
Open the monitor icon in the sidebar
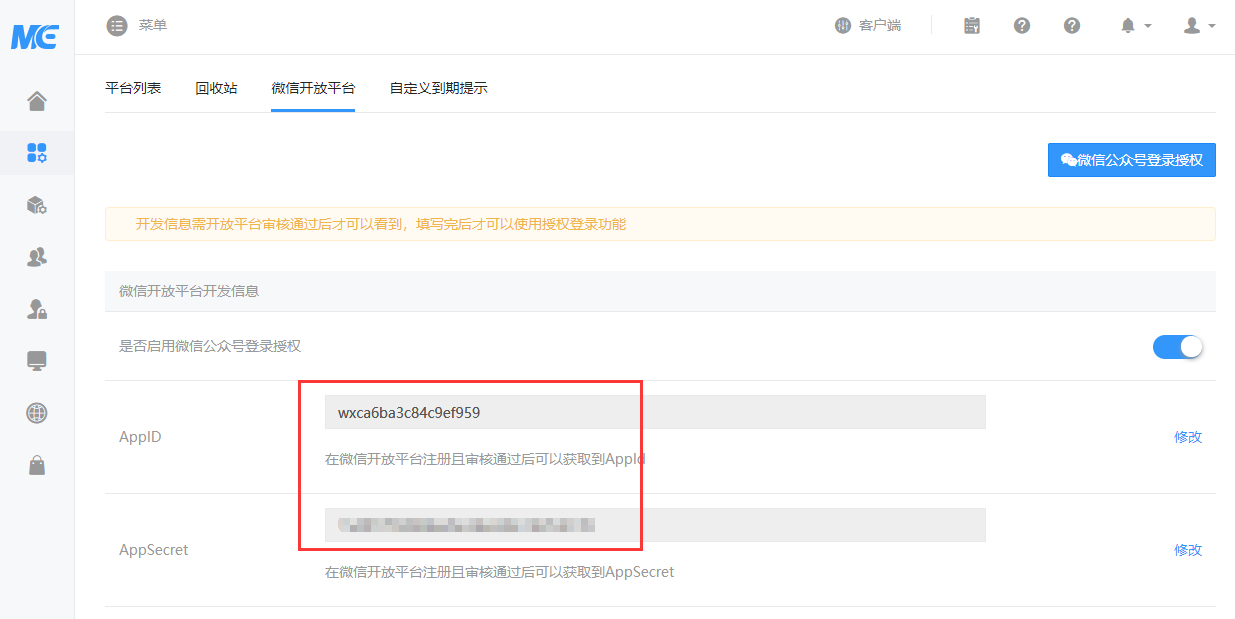tap(37, 361)
